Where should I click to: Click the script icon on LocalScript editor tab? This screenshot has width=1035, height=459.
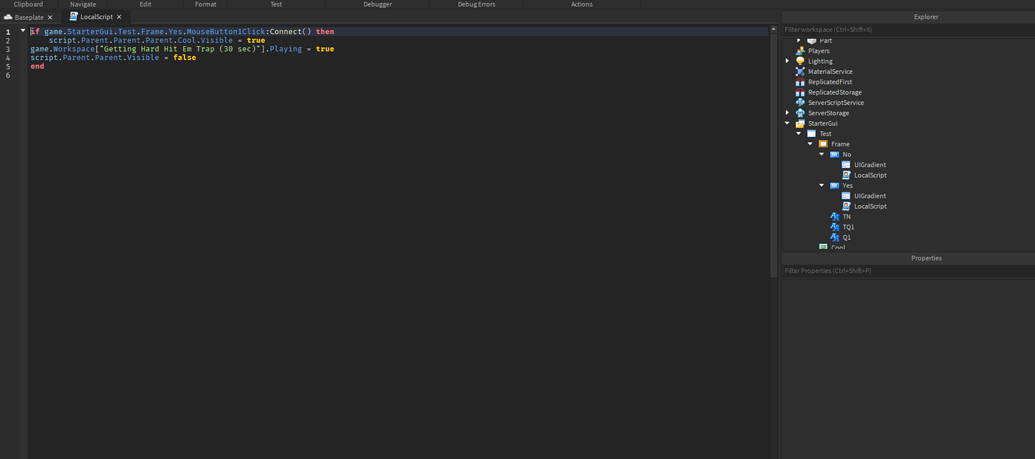[x=74, y=17]
